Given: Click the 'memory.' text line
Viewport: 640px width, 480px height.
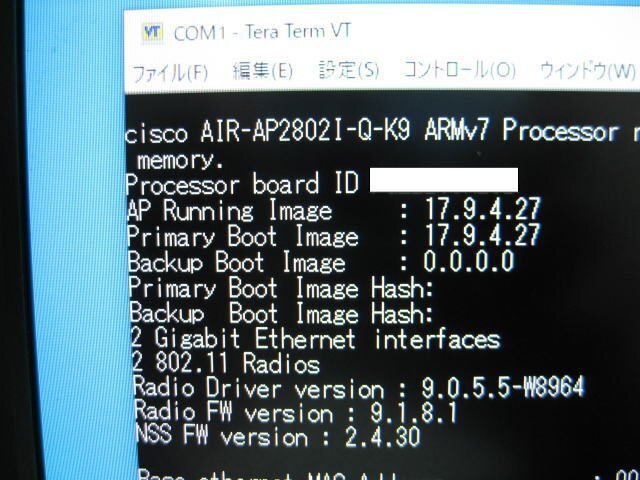Looking at the screenshot, I should click(180, 161).
